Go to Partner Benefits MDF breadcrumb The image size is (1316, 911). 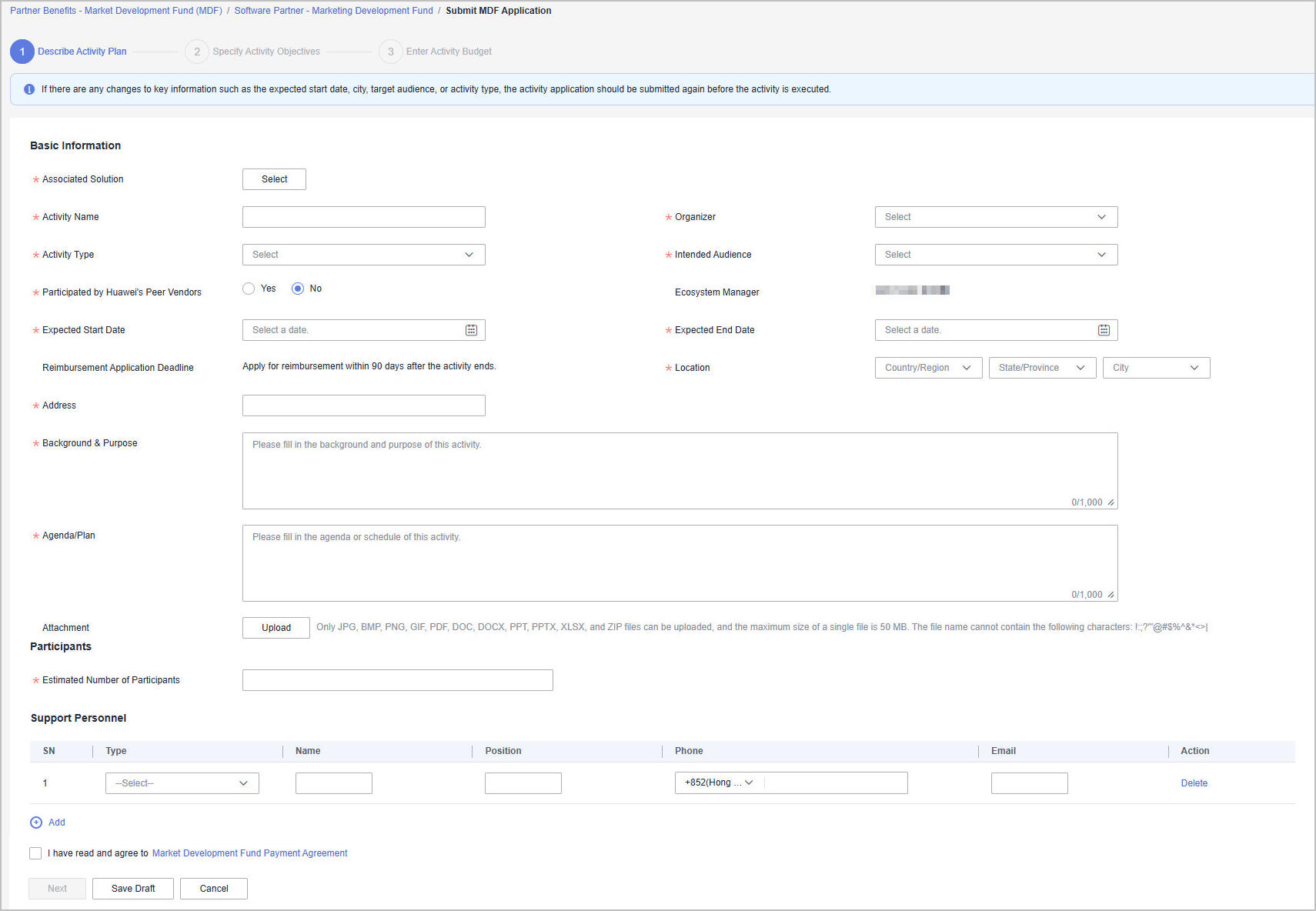(115, 11)
